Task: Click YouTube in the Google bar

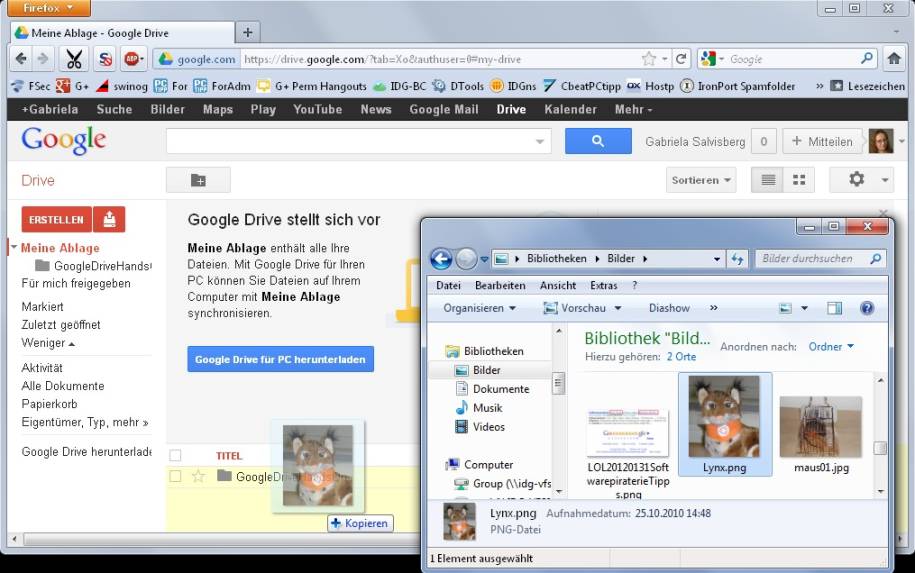Action: click(317, 109)
